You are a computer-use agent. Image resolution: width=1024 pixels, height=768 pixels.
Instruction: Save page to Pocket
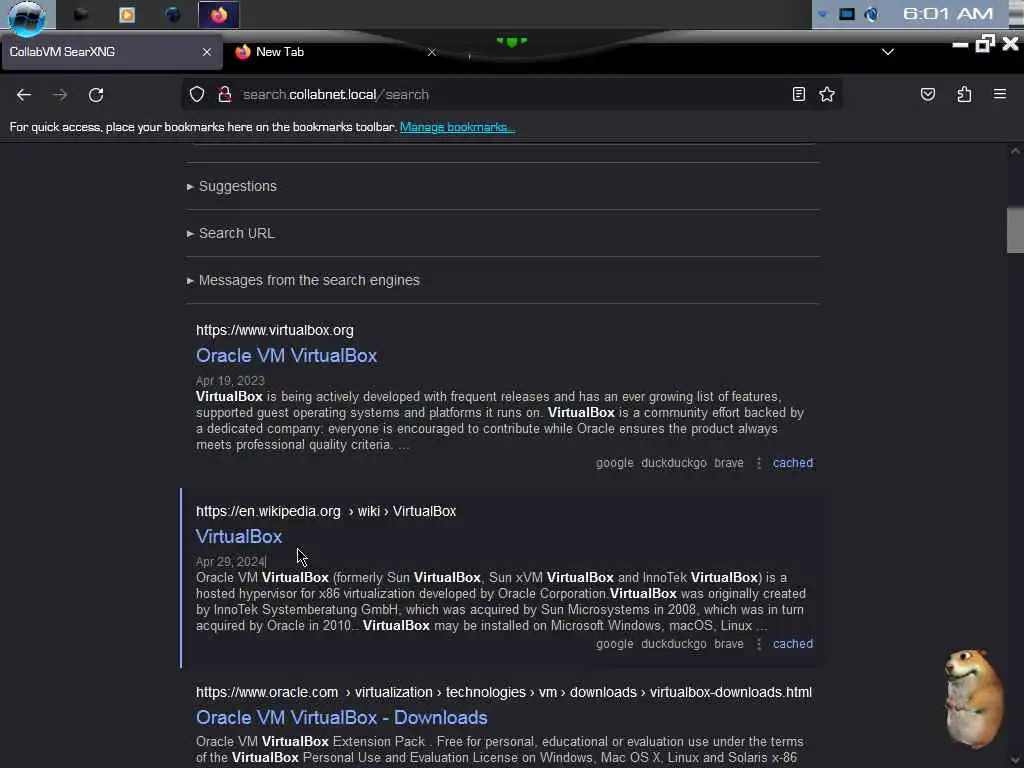tap(927, 94)
